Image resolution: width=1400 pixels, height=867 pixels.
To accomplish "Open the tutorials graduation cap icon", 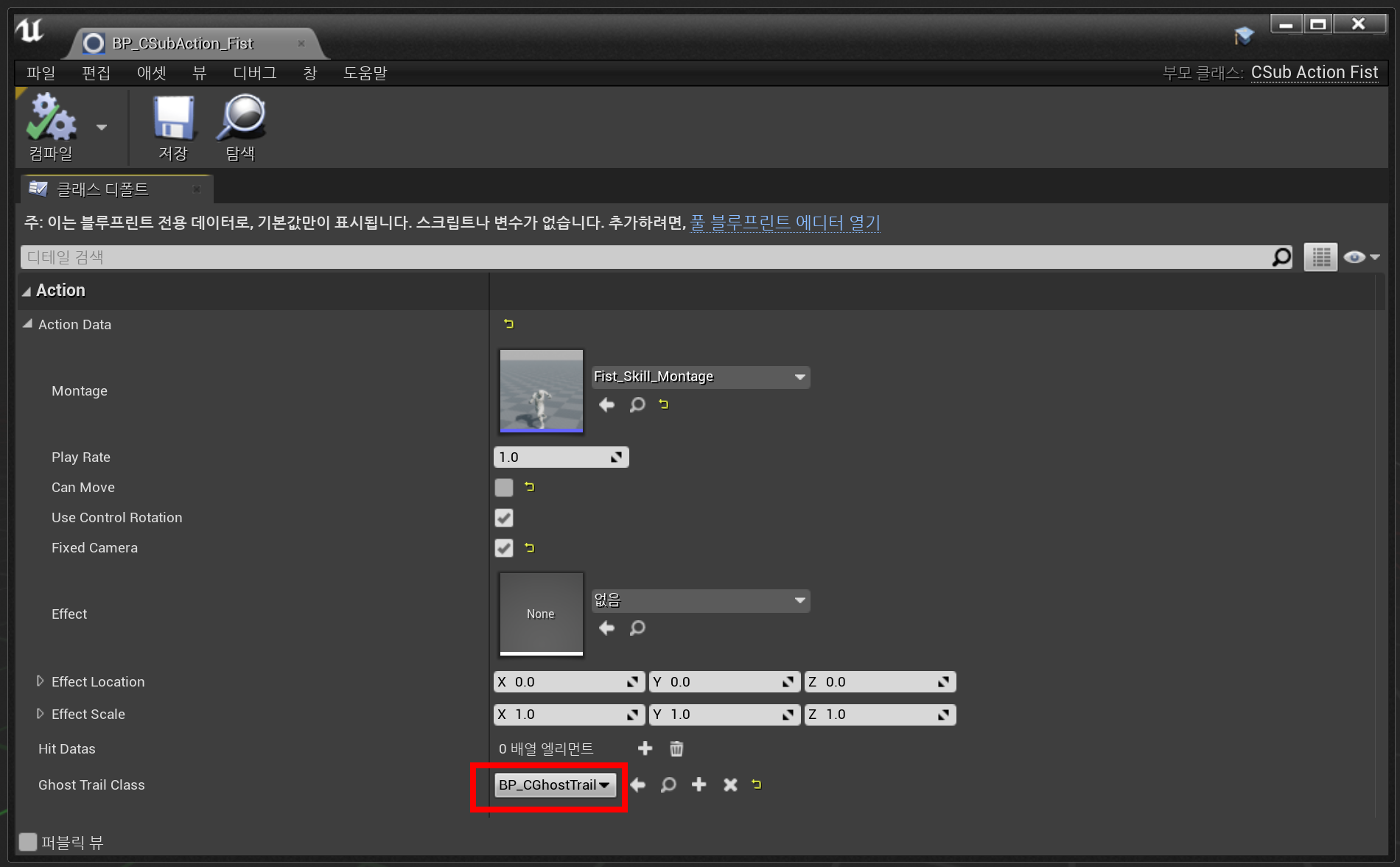I will tap(1244, 35).
